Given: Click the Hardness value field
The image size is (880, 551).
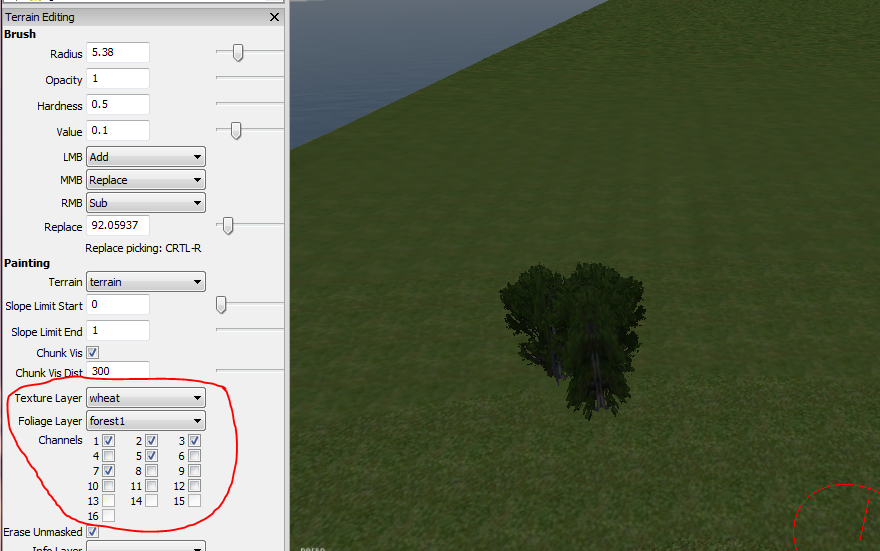Looking at the screenshot, I should pos(118,104).
